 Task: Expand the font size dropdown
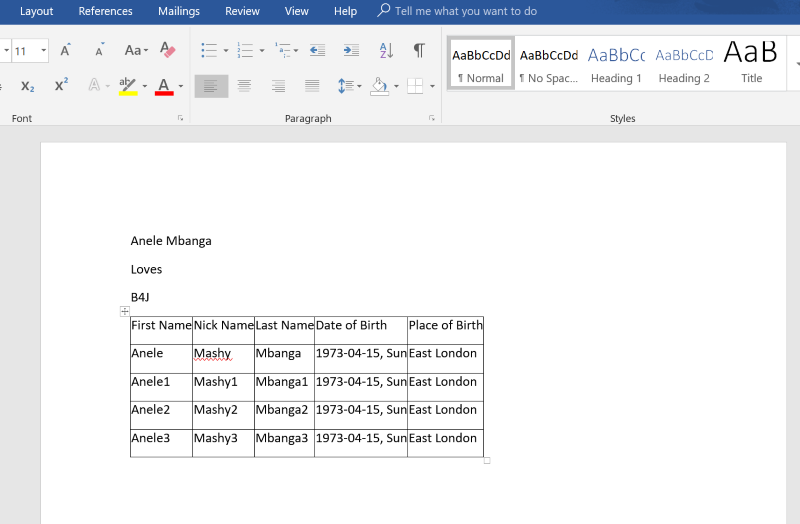[43, 50]
